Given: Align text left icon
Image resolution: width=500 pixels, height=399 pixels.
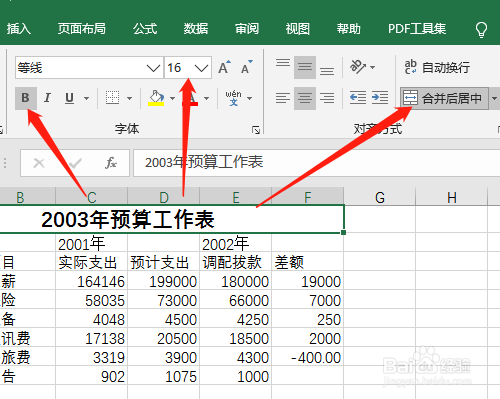Looking at the screenshot, I should 283,98.
